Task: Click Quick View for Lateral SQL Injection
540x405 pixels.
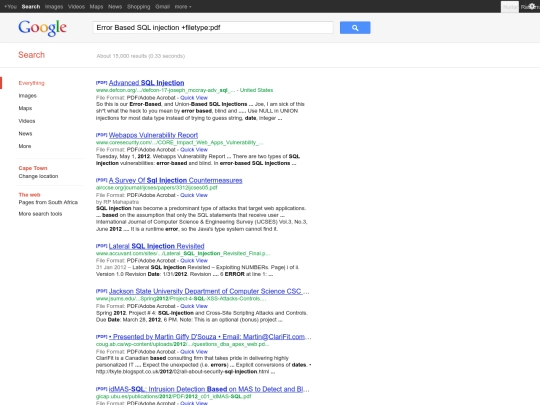Action: 194,261
